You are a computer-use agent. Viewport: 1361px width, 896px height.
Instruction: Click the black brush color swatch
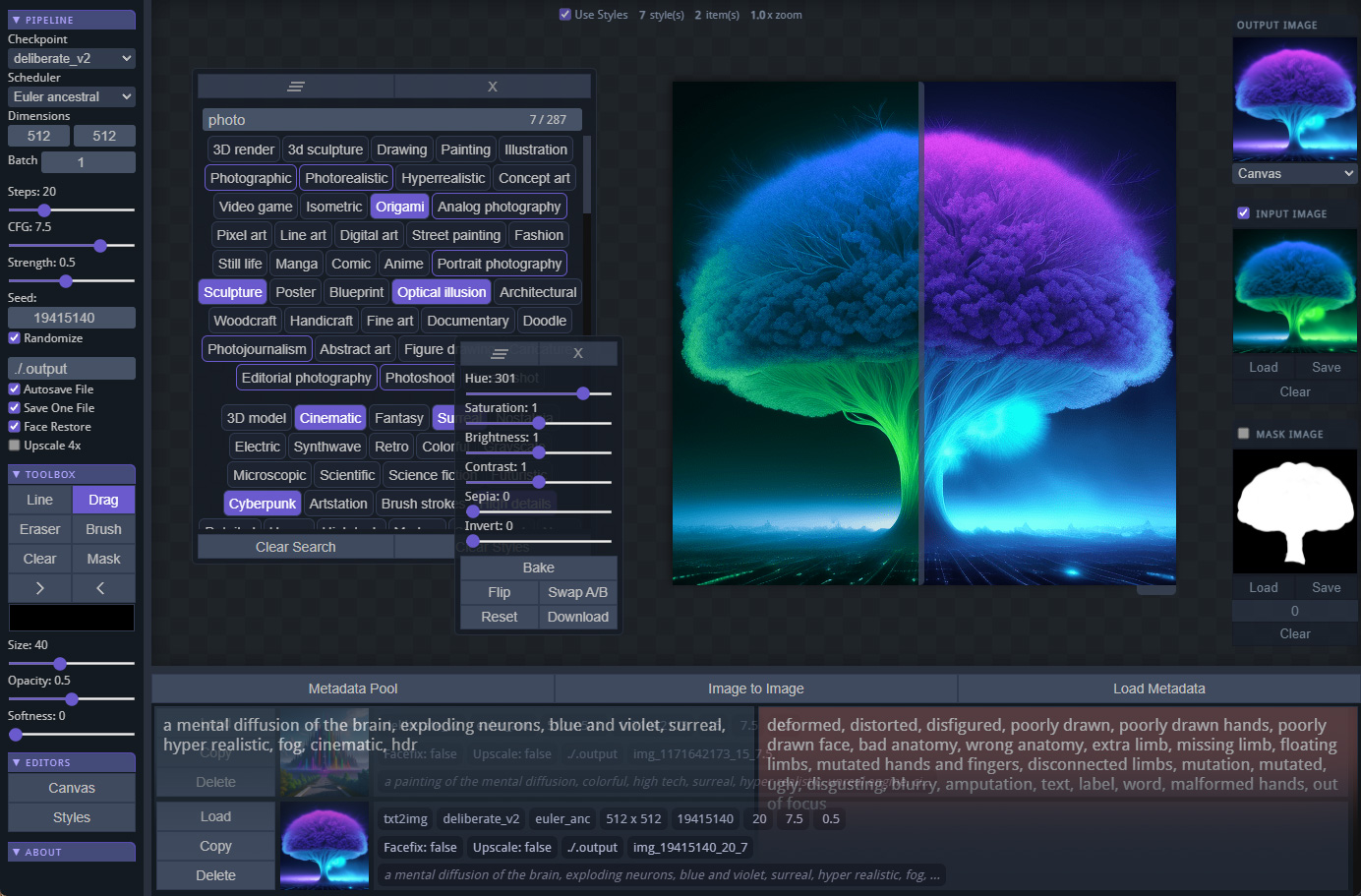(72, 618)
